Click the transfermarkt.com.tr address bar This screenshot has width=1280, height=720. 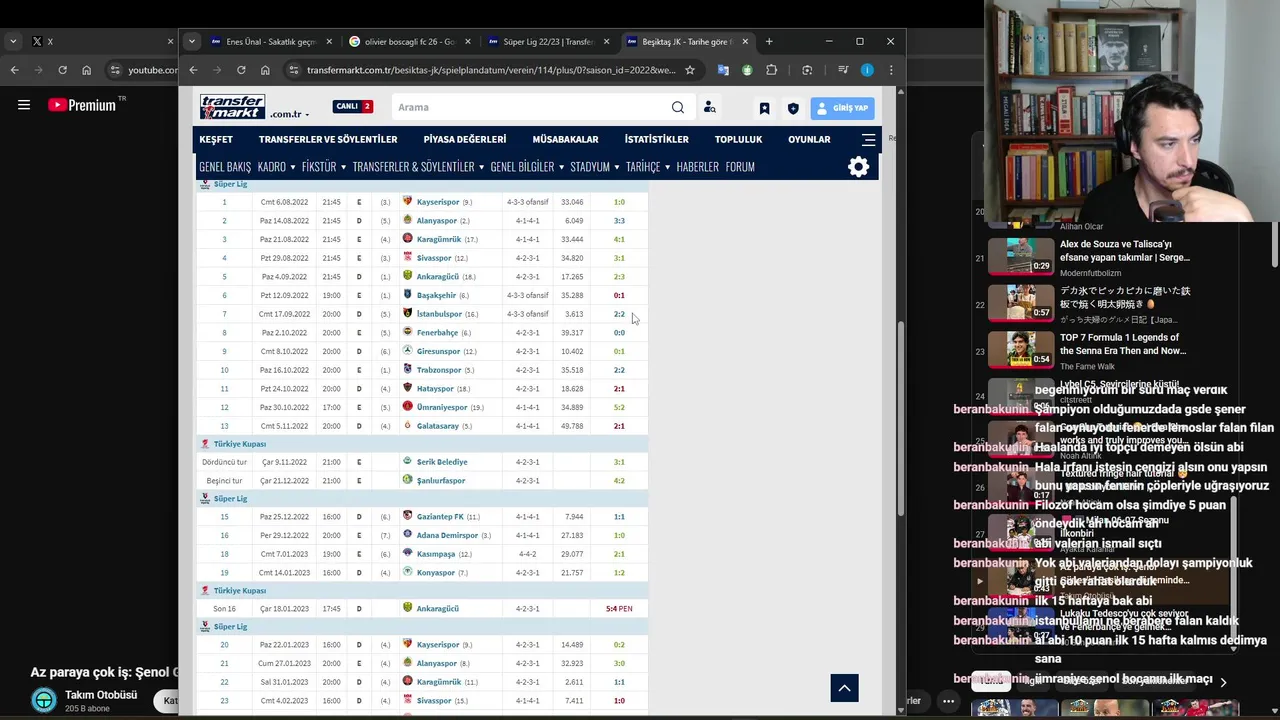490,70
